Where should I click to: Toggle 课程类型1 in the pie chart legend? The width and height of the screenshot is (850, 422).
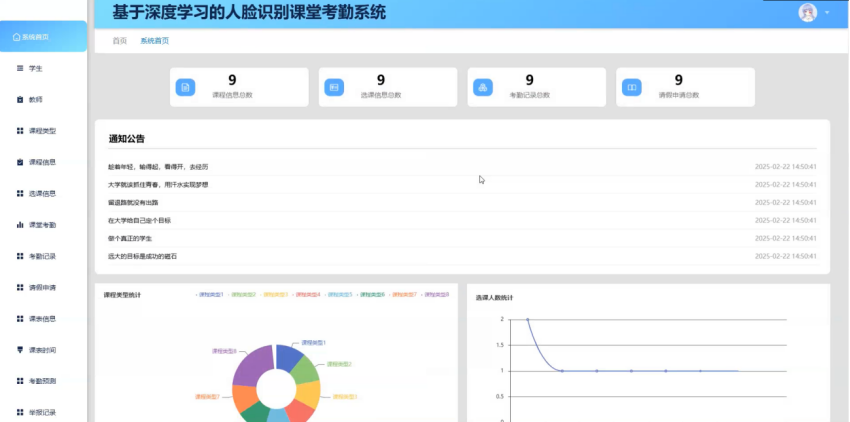(209, 295)
